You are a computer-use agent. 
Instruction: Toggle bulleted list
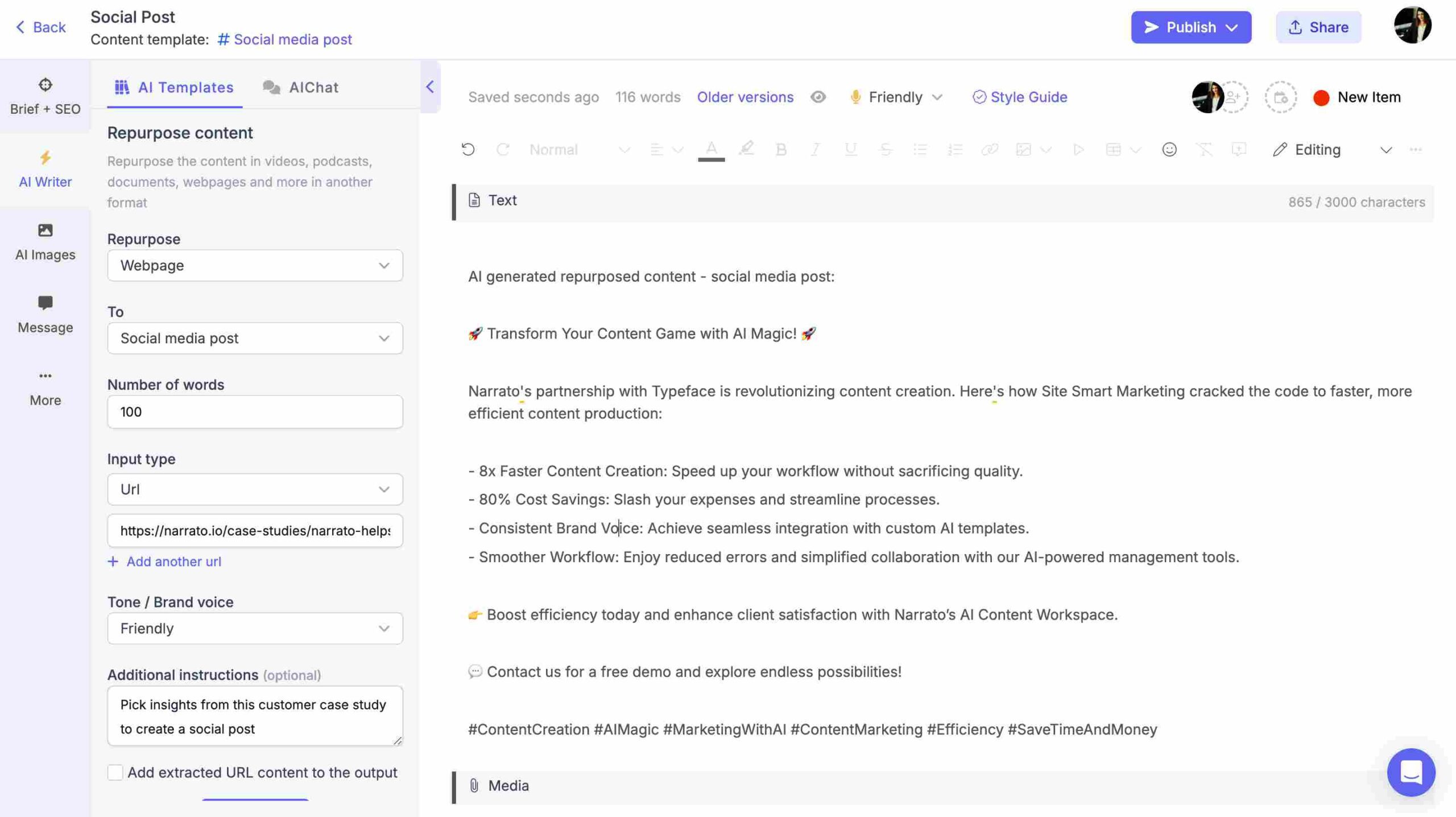[920, 149]
